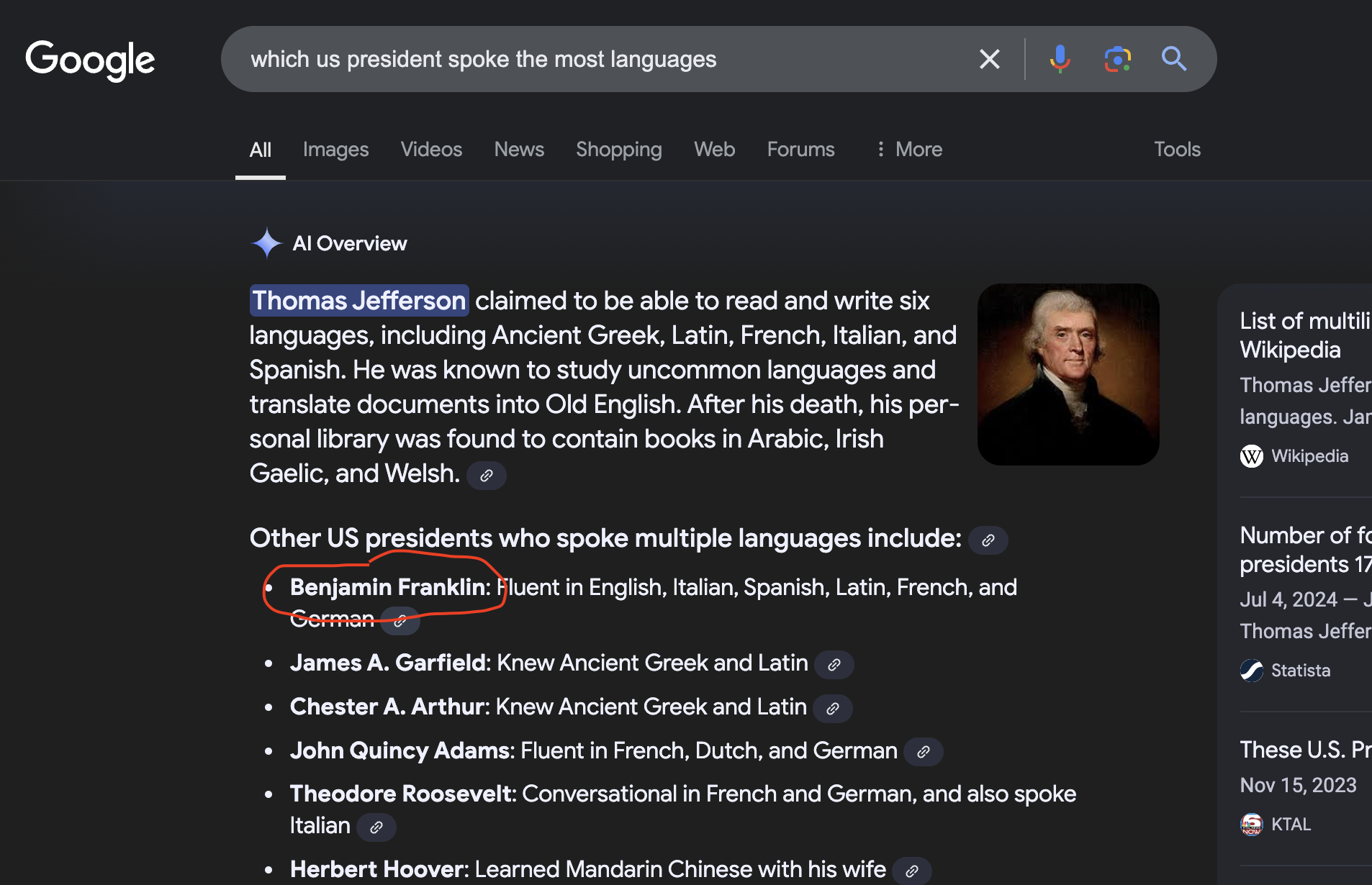Click the search query input field
The width and height of the screenshot is (1372, 885).
[x=605, y=59]
